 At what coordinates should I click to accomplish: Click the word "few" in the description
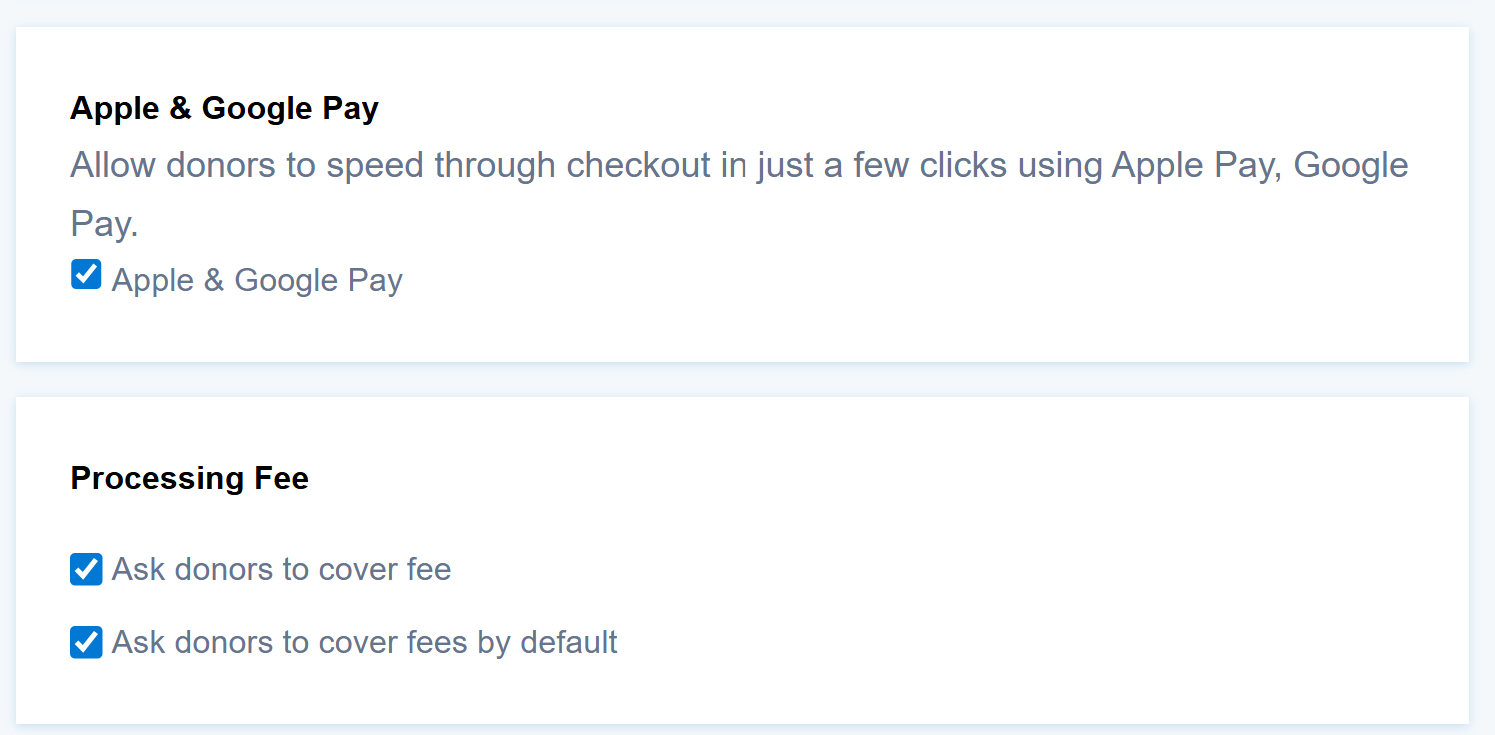(881, 165)
